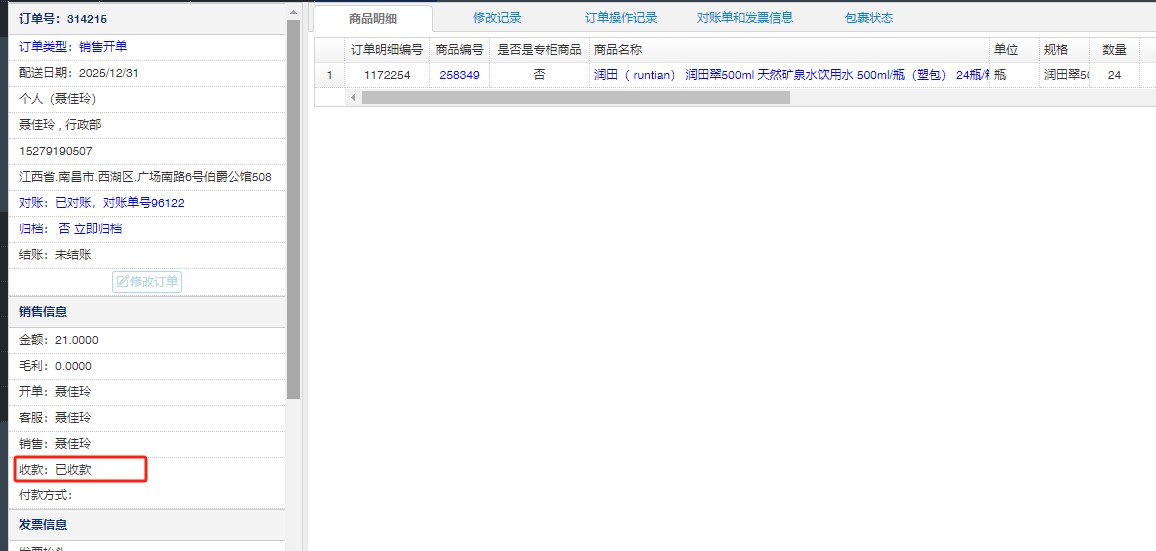
Task: Select the 商品明细 tab
Action: pyautogui.click(x=373, y=19)
